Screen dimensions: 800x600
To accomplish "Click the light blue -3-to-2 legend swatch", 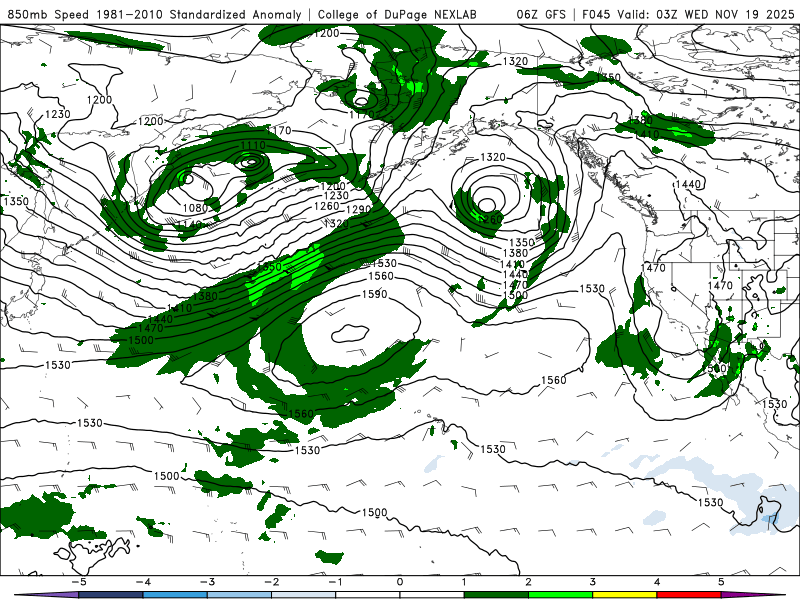I will click(x=239, y=595).
